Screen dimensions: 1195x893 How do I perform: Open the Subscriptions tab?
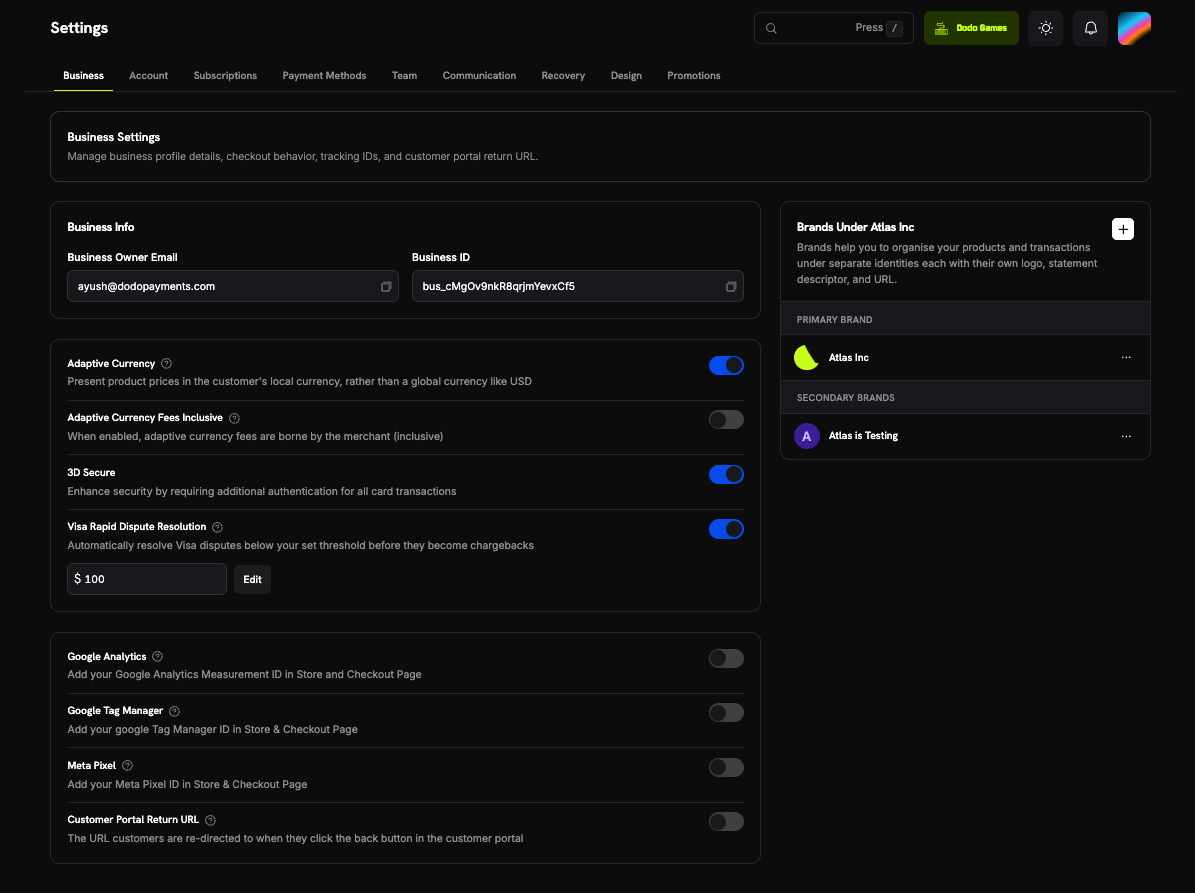pos(225,75)
